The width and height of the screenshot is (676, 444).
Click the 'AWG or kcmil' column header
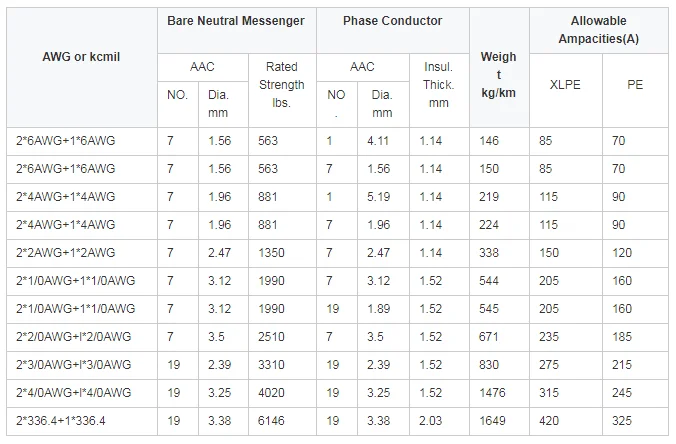(x=81, y=57)
